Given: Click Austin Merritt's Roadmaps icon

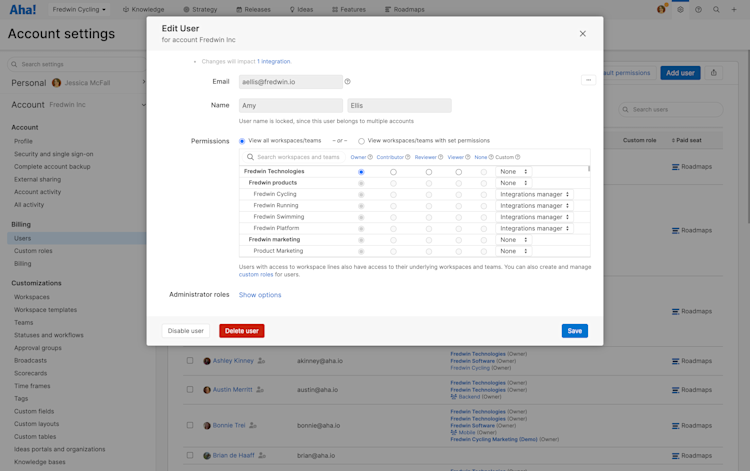Looking at the screenshot, I should click(675, 390).
